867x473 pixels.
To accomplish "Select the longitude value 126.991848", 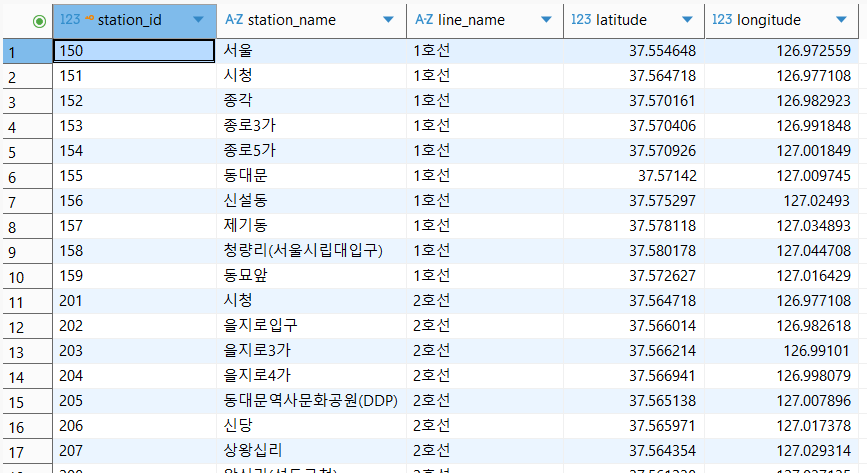I will coord(782,126).
